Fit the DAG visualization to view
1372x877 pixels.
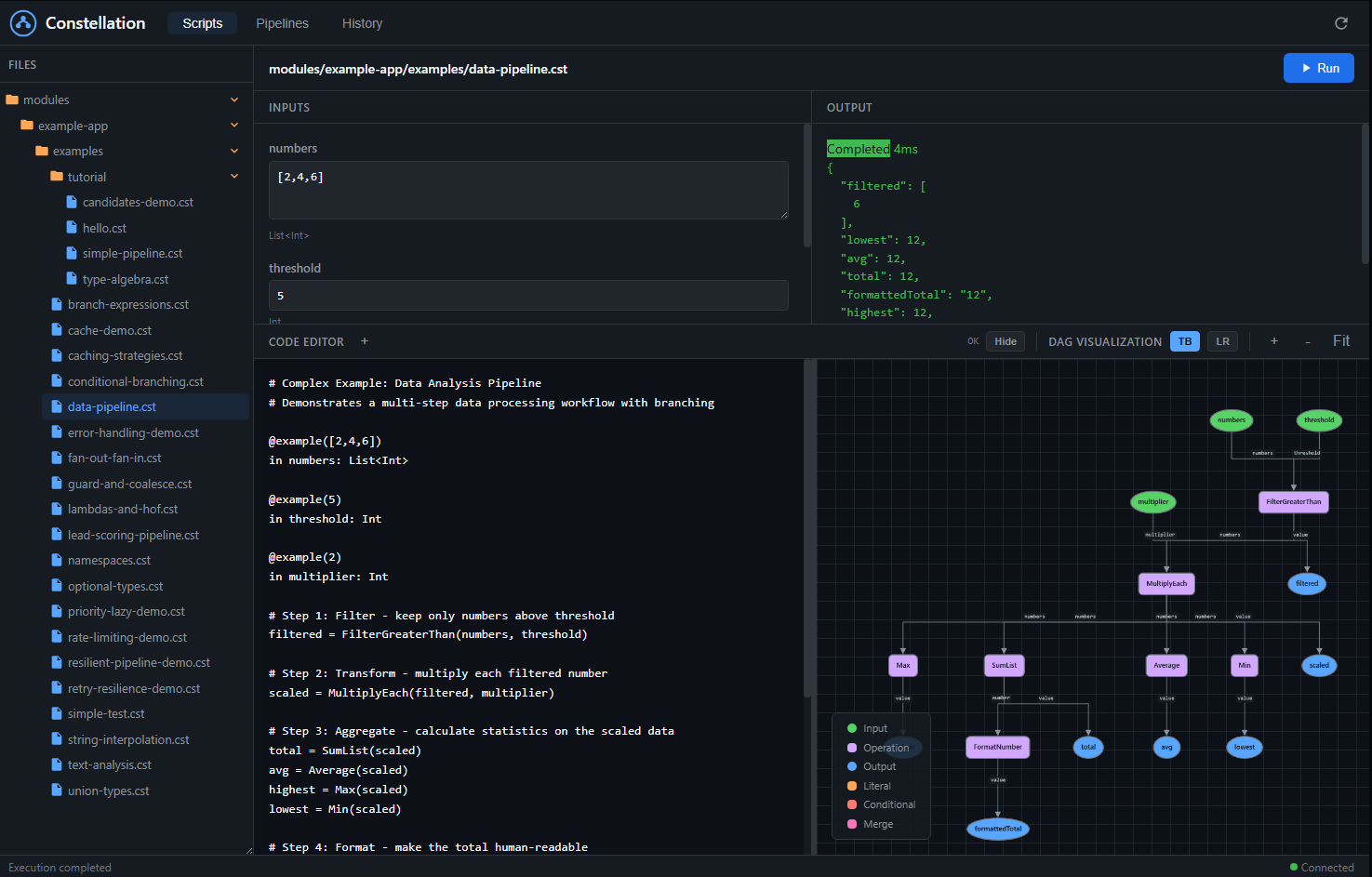(1341, 340)
